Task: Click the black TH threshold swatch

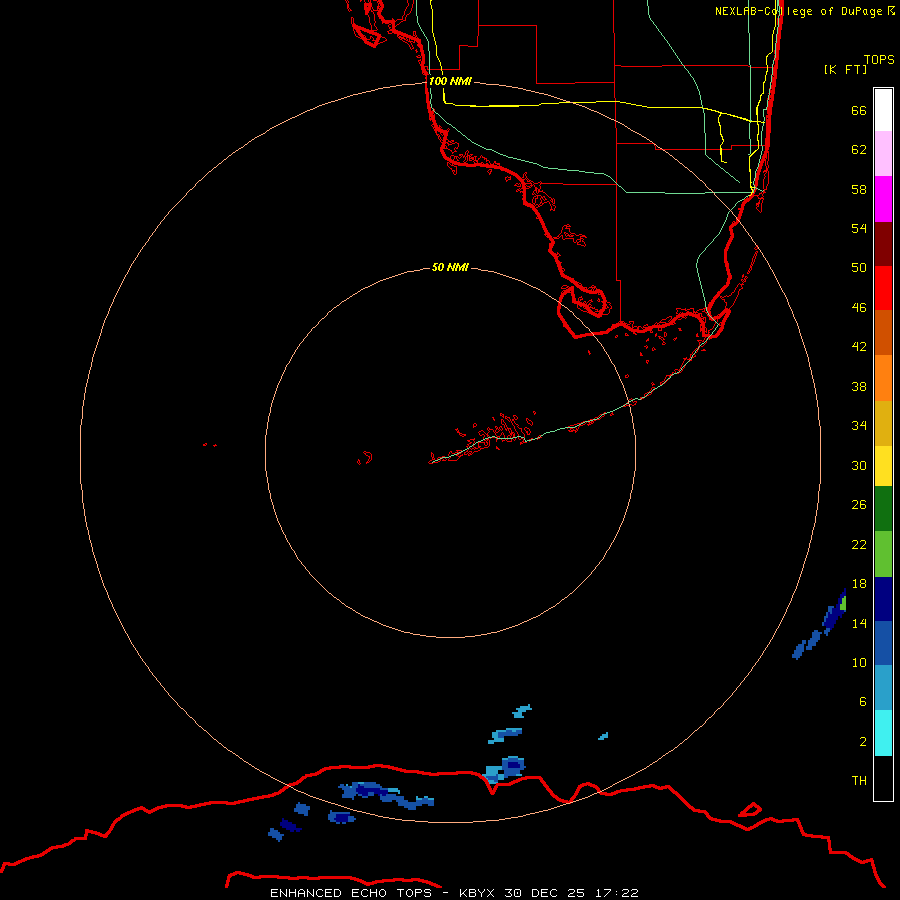Action: (883, 778)
